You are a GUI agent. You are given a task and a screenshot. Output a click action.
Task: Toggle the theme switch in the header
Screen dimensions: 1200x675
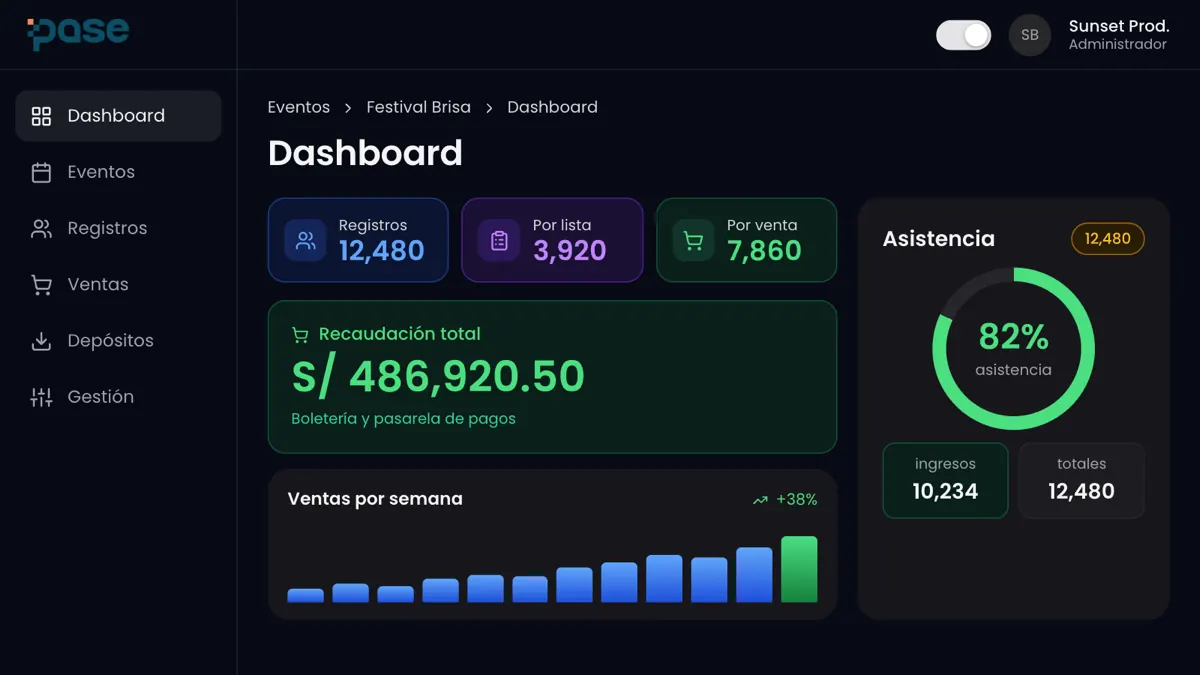(964, 35)
